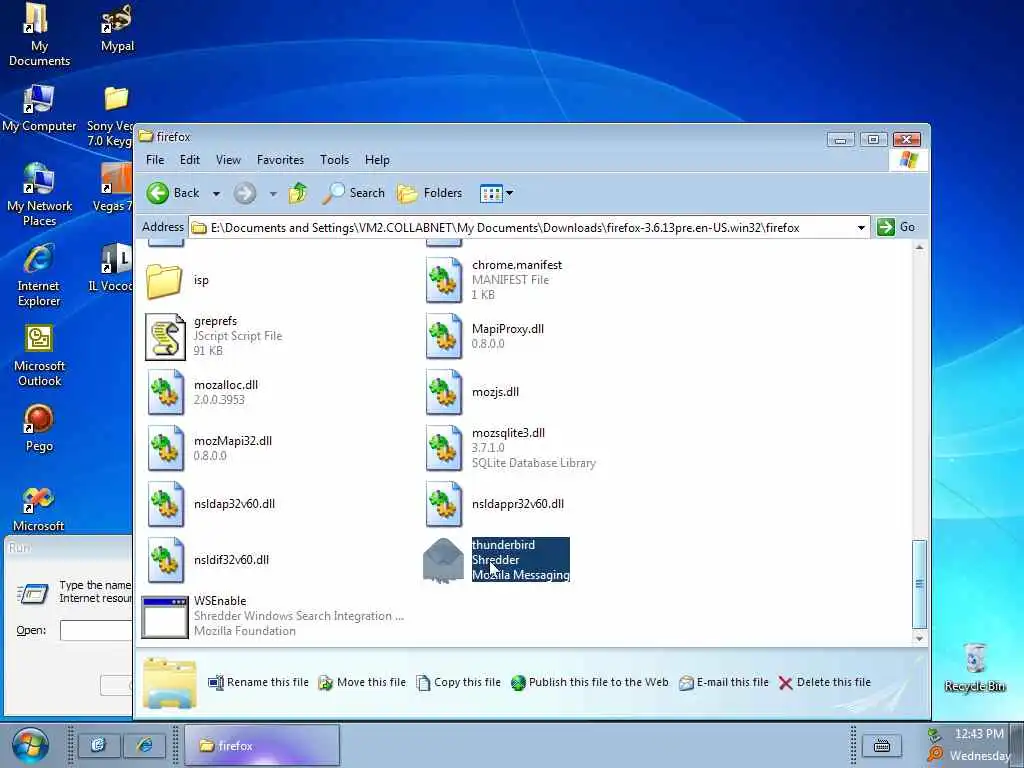Click Copy this file
Image resolution: width=1024 pixels, height=768 pixels.
coord(458,682)
